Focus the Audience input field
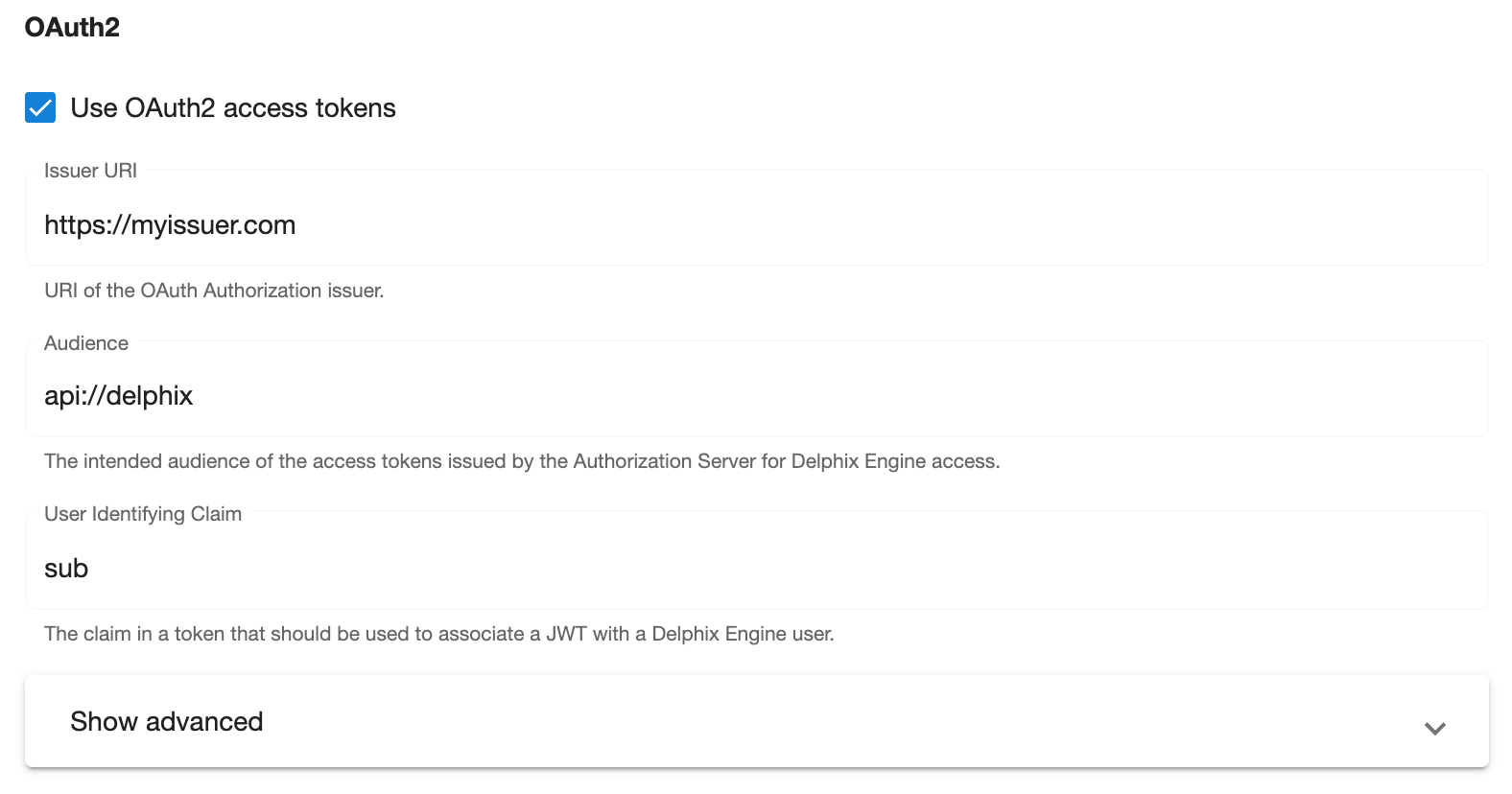This screenshot has height=794, width=1512. 756,396
